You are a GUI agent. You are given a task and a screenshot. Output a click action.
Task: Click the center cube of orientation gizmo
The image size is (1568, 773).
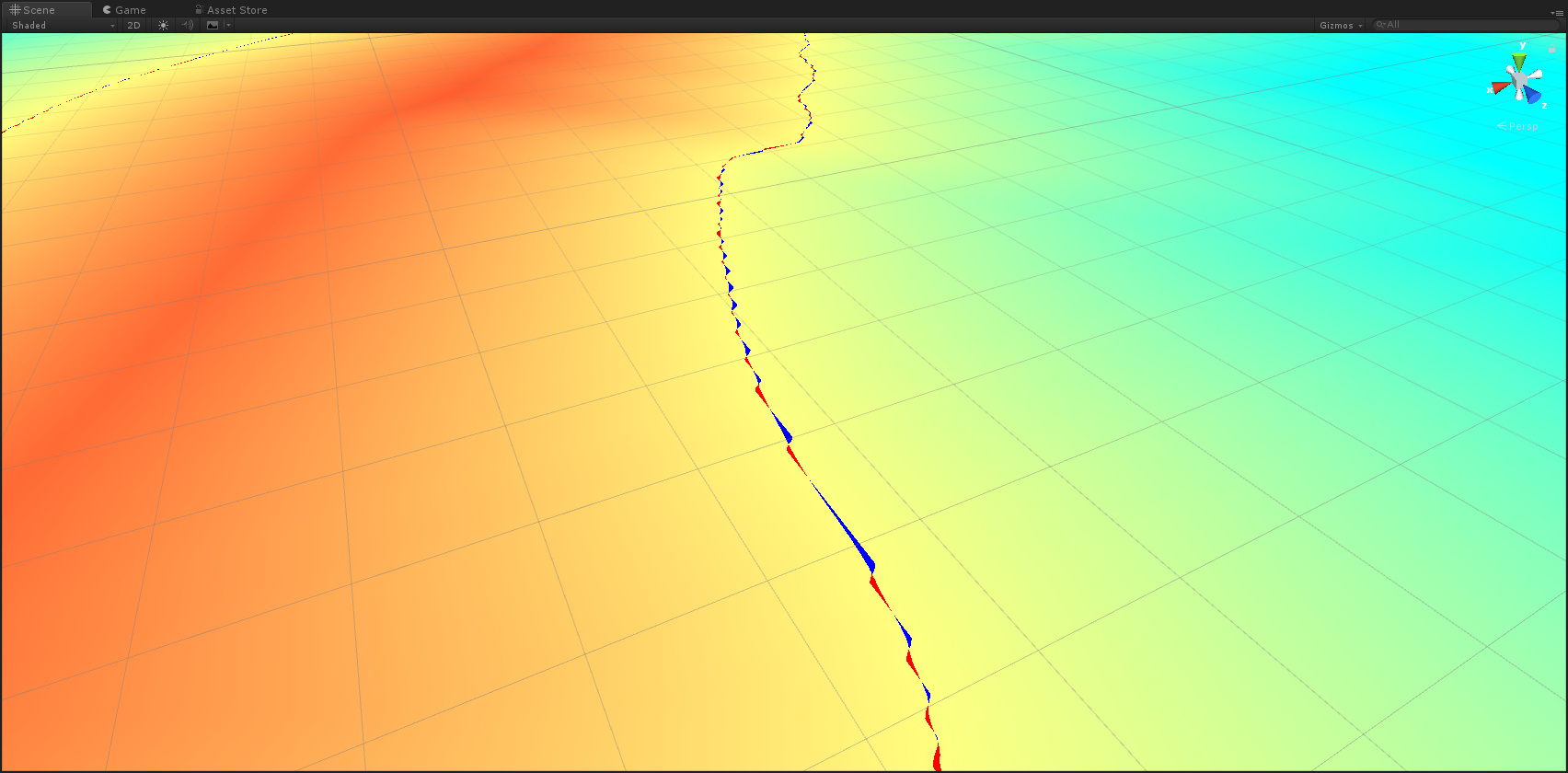1518,81
